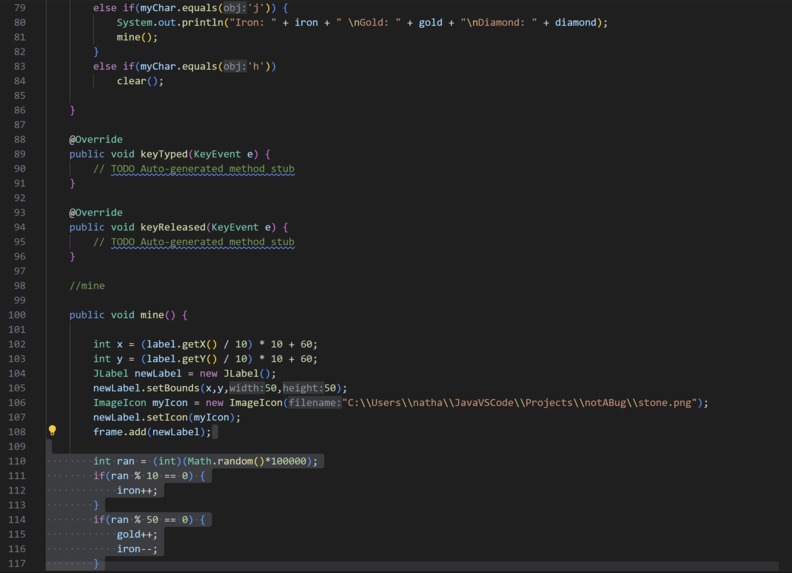Click the newLabel.setIcon(myIcon) line

point(167,417)
